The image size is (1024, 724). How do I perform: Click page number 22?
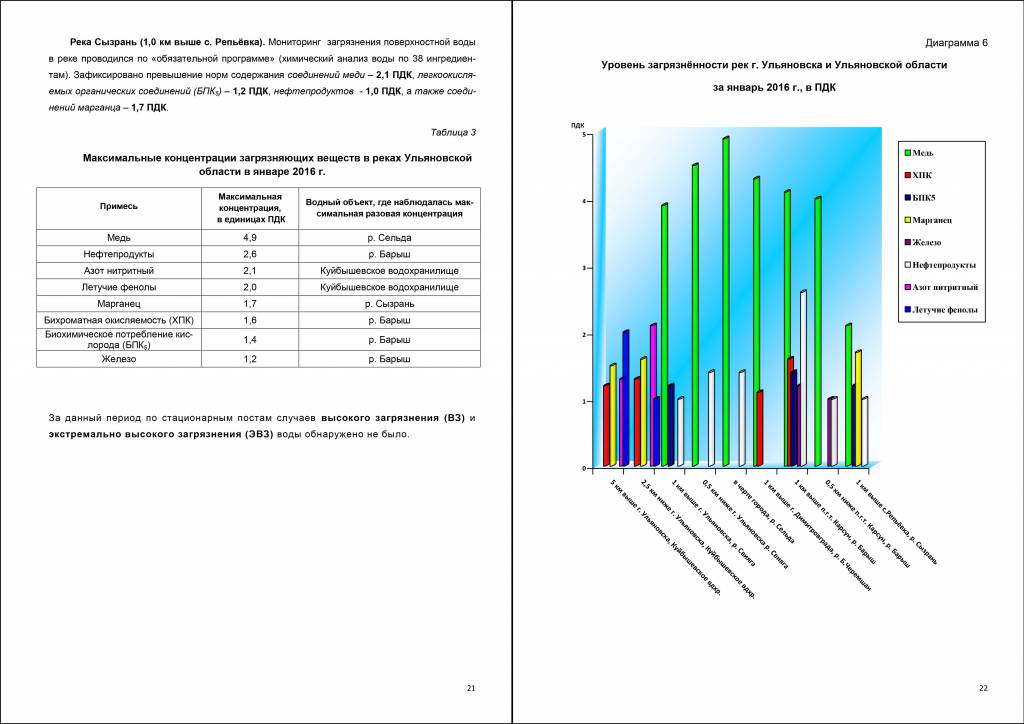(984, 688)
